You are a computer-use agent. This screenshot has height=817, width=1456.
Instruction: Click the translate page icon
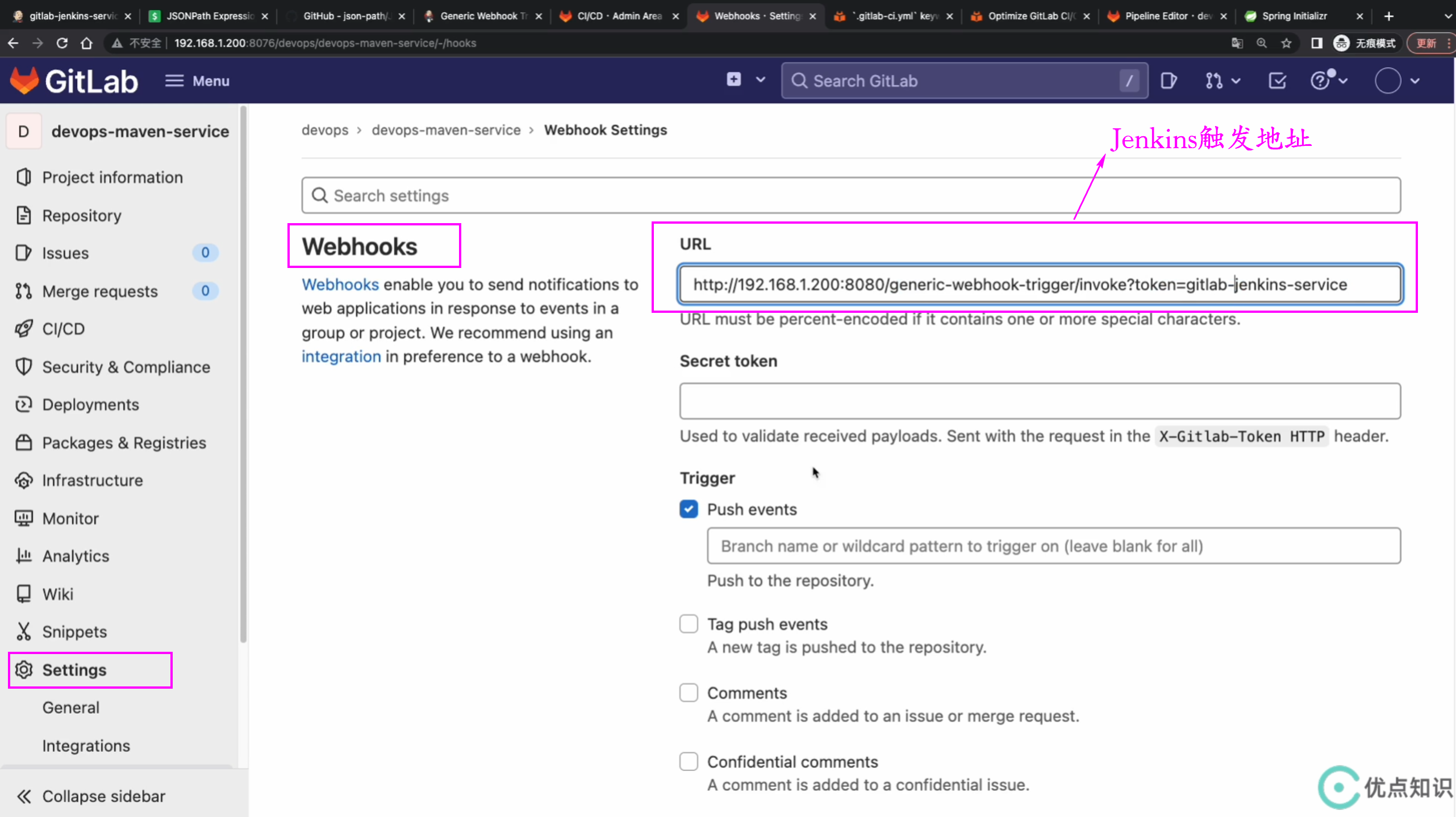1237,43
